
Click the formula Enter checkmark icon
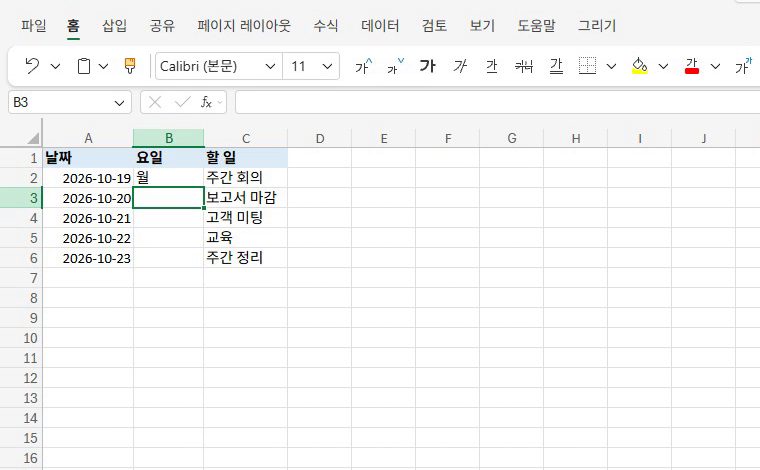tap(182, 102)
